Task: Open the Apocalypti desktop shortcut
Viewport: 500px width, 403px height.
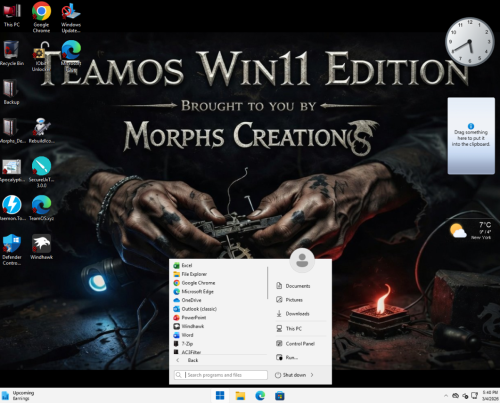Action: click(12, 170)
